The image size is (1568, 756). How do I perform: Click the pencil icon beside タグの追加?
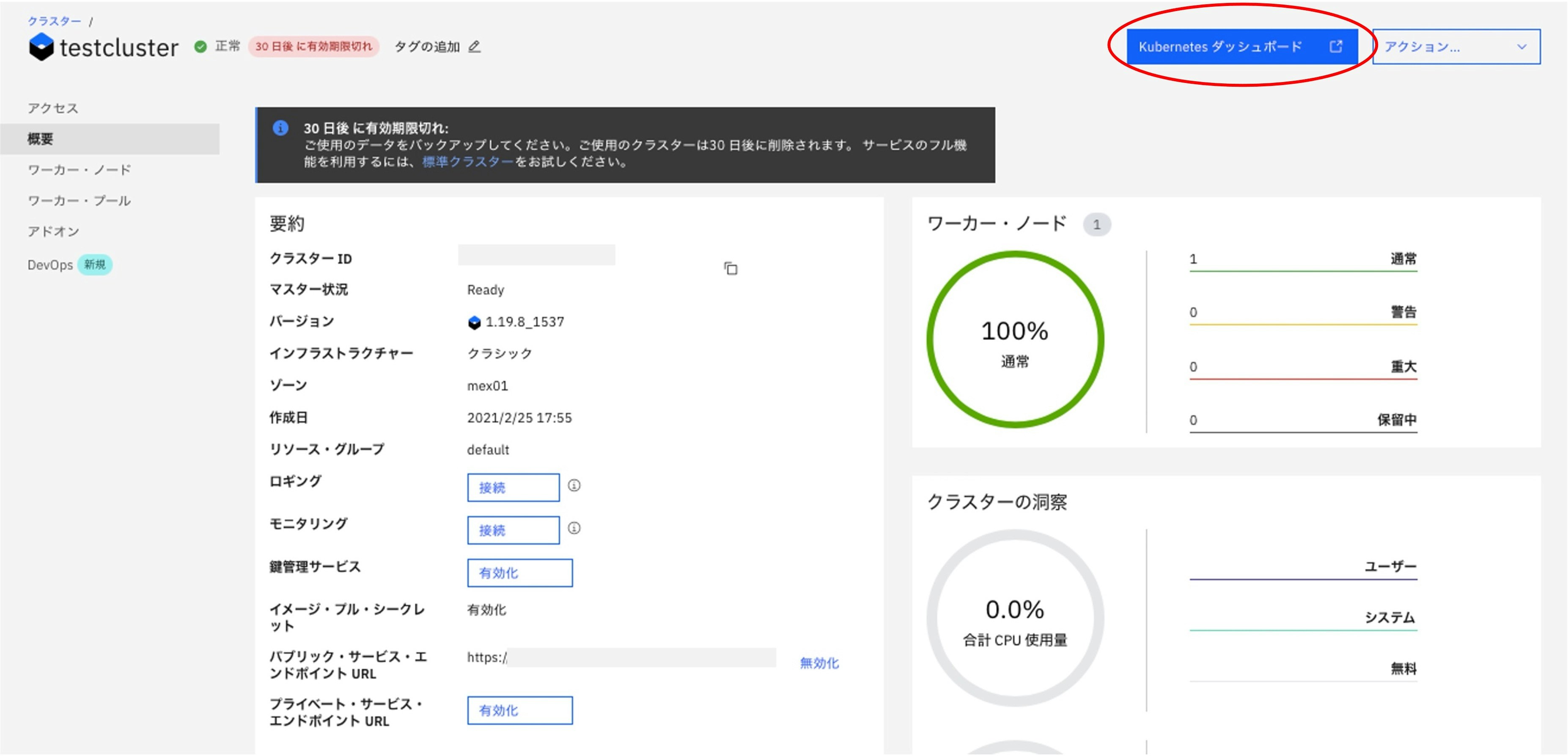(475, 47)
